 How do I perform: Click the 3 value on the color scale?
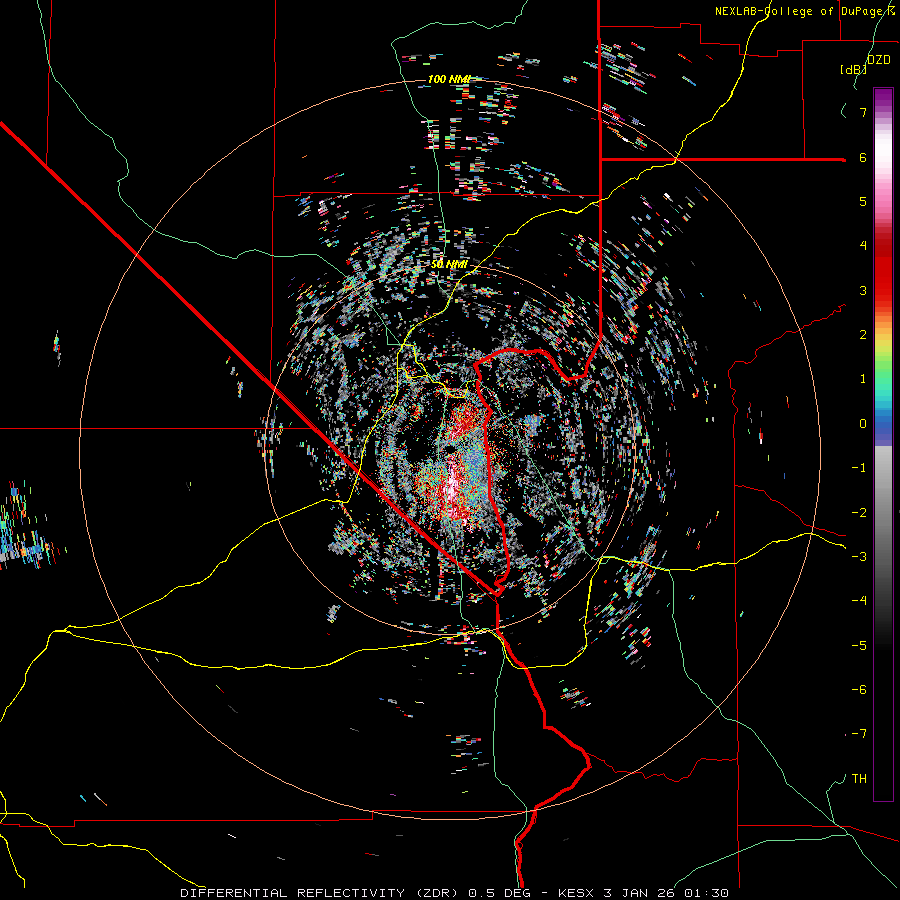tap(863, 290)
